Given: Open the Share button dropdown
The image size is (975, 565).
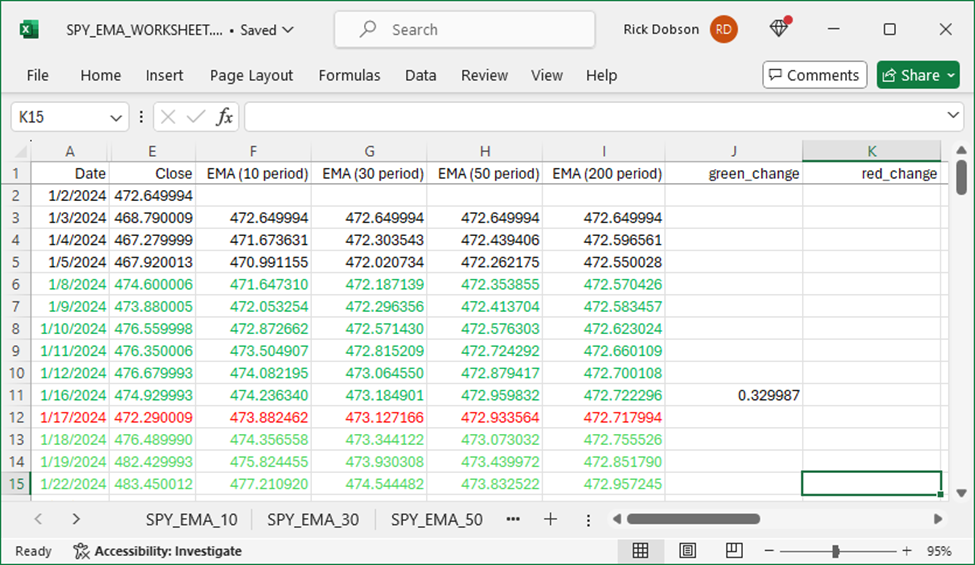Looking at the screenshot, I should pos(951,75).
